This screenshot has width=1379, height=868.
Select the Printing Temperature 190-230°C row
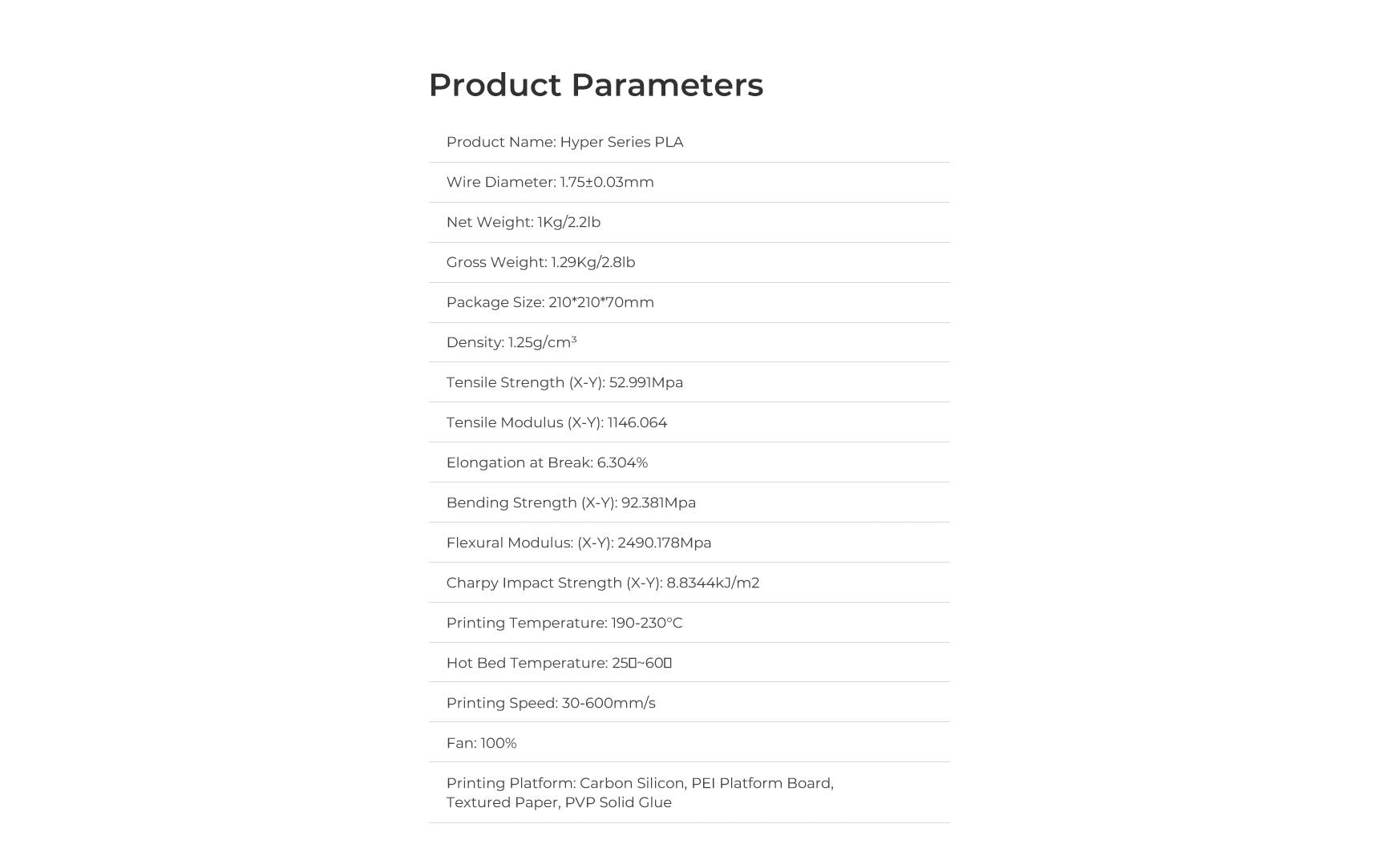click(564, 624)
